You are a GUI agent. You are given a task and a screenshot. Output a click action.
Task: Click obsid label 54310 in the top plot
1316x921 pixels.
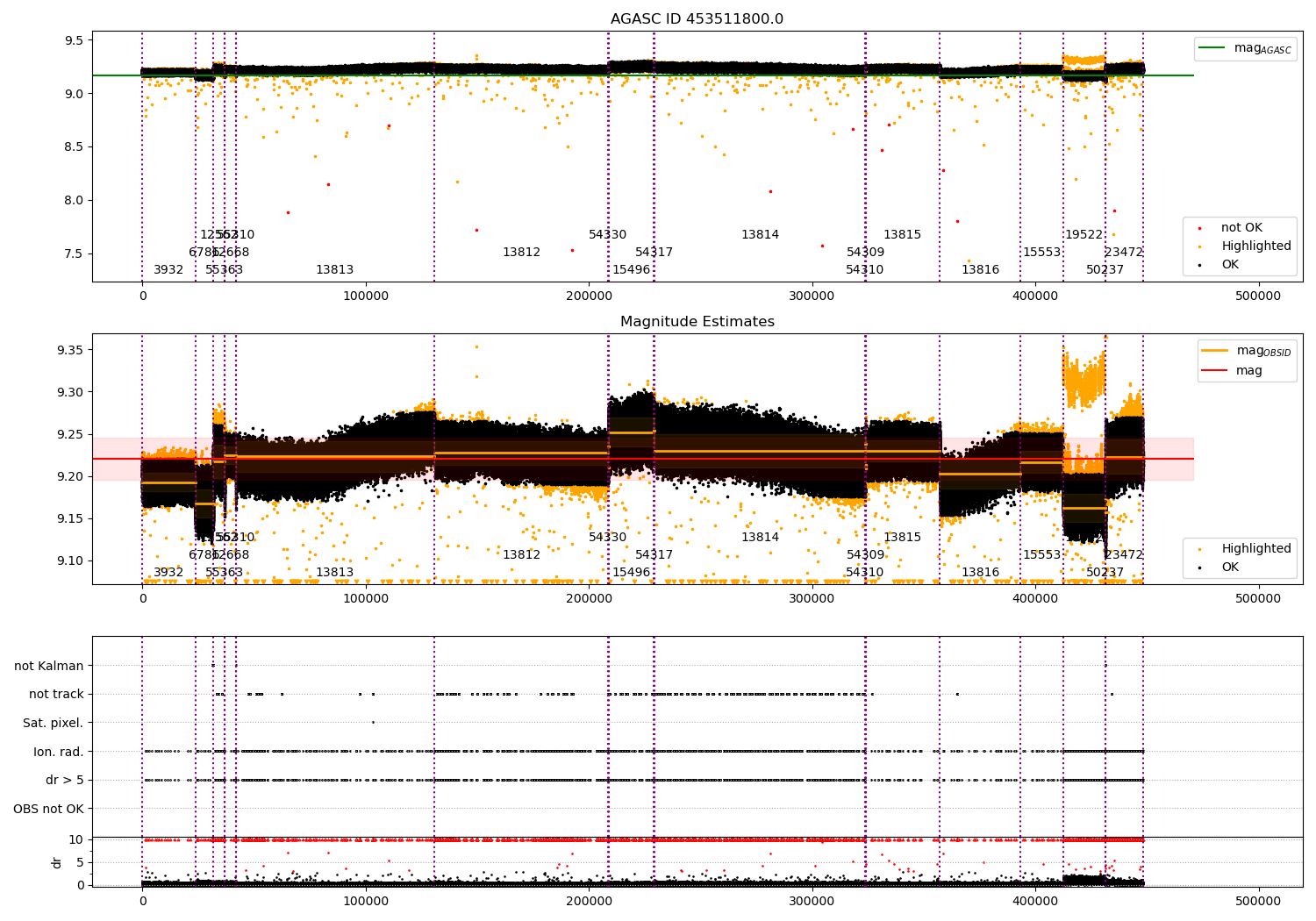pyautogui.click(x=864, y=270)
